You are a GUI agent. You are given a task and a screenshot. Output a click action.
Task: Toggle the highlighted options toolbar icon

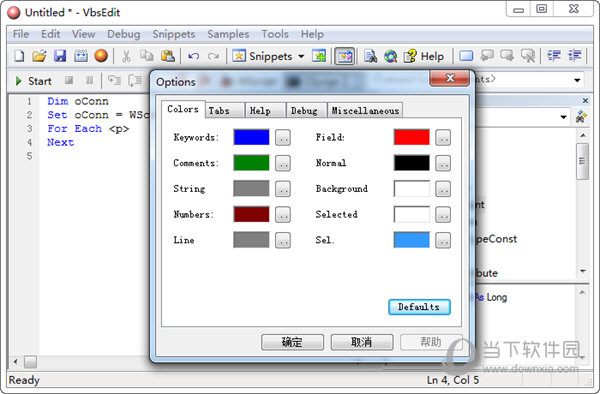pos(344,56)
